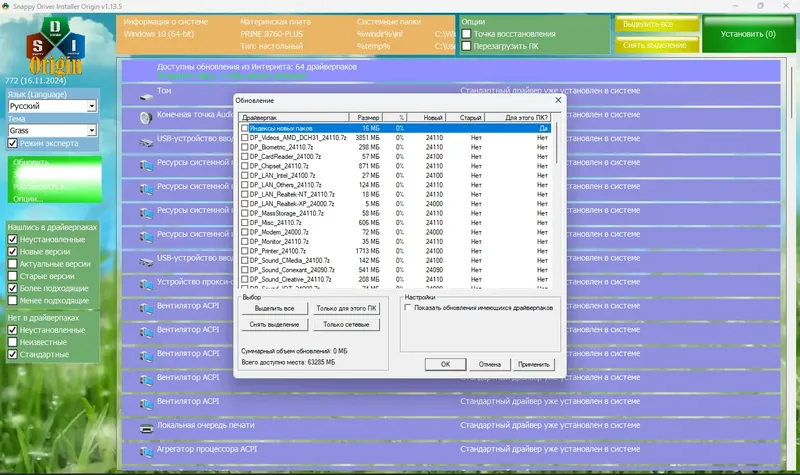Sort by Размер column header
The width and height of the screenshot is (800, 475).
coord(366,117)
